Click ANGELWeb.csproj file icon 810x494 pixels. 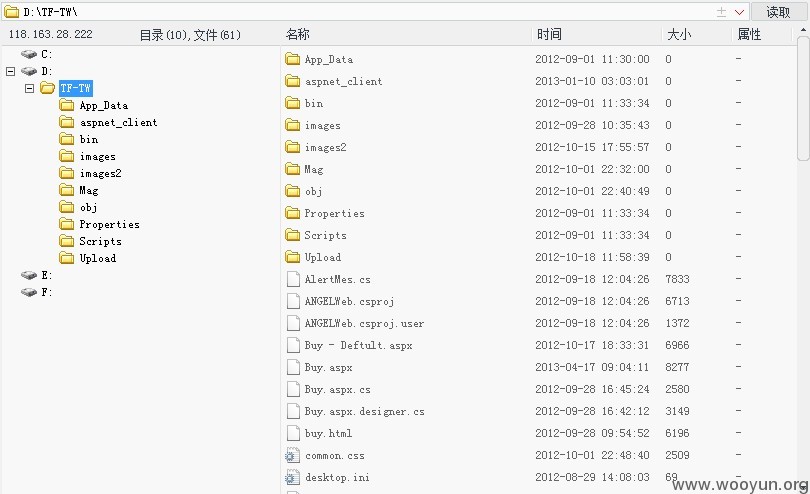click(x=293, y=301)
